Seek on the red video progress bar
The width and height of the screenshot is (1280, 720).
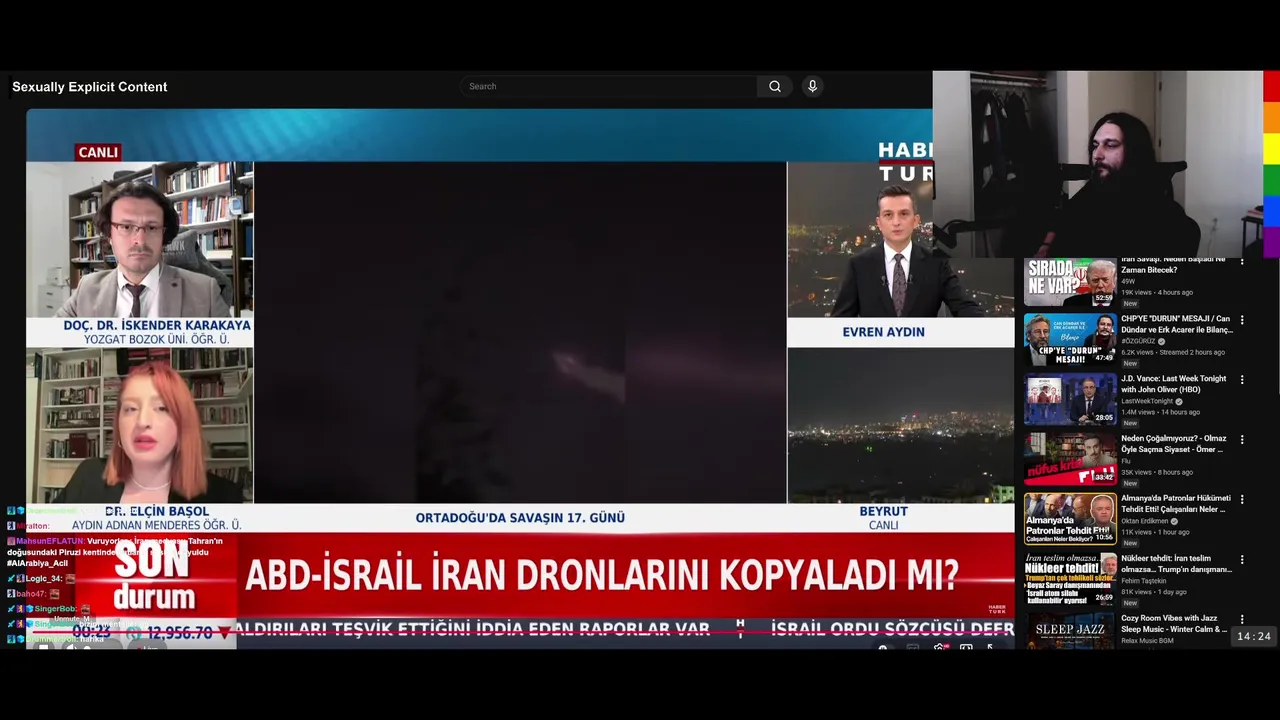click(520, 632)
